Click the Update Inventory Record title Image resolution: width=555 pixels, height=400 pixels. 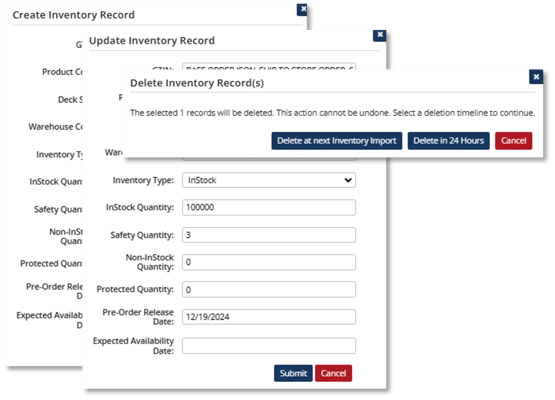[x=152, y=41]
